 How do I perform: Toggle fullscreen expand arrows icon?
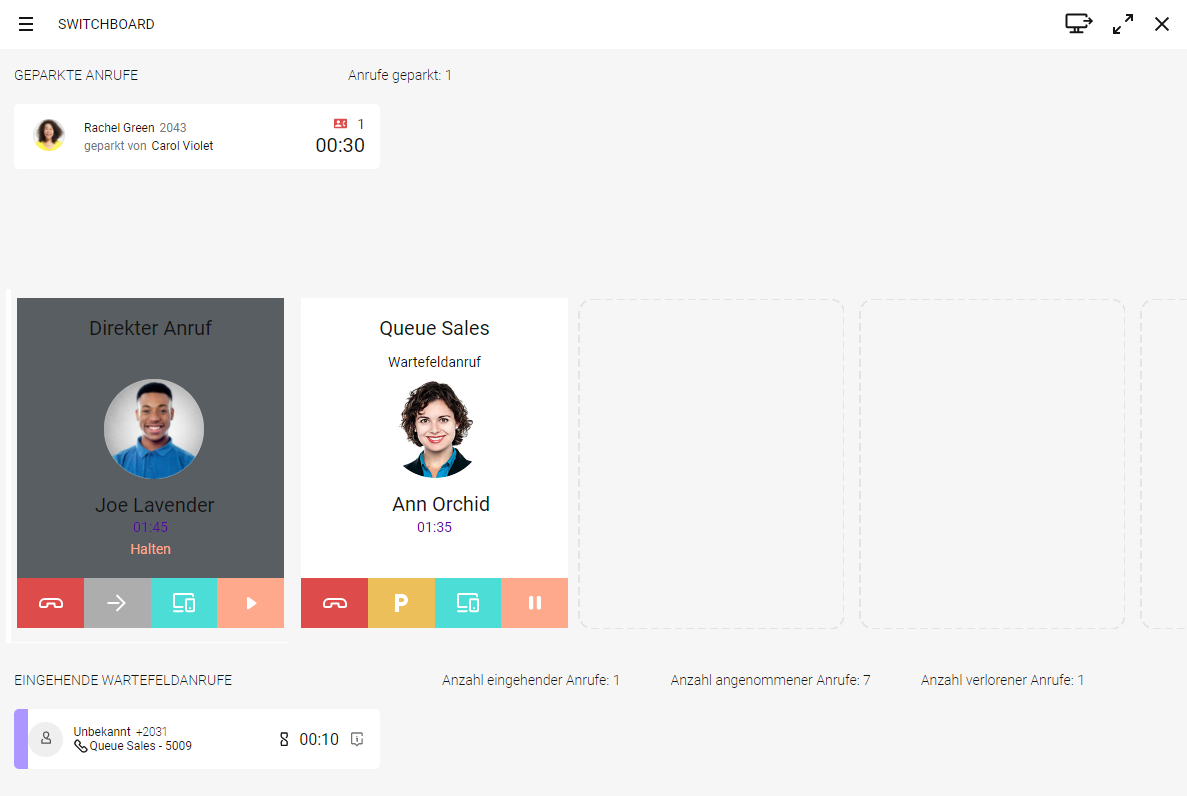(1123, 24)
